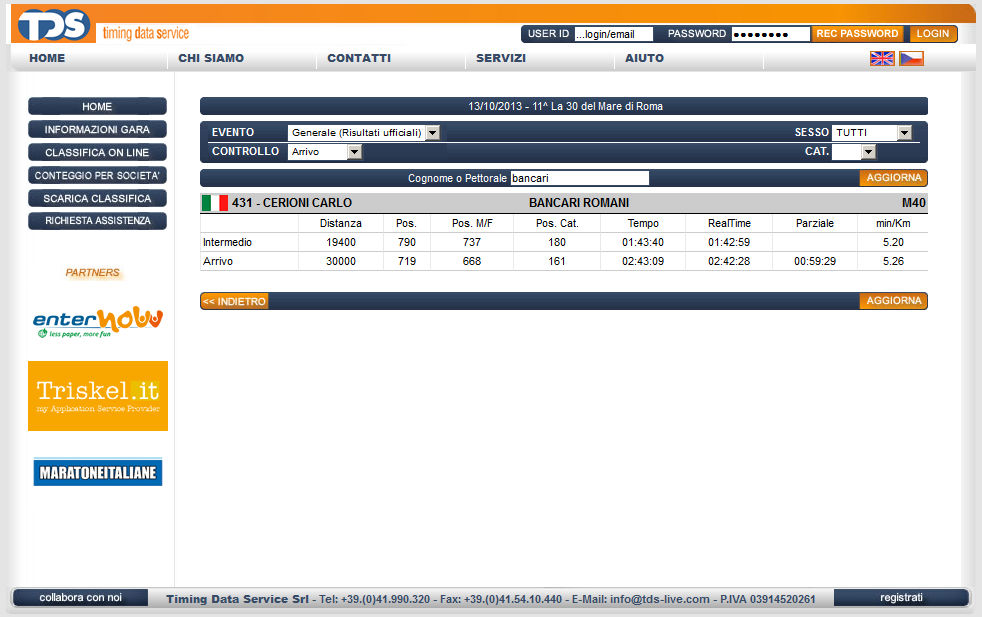Select CONTATTI from the top menu
This screenshot has height=617, width=982.
point(359,58)
